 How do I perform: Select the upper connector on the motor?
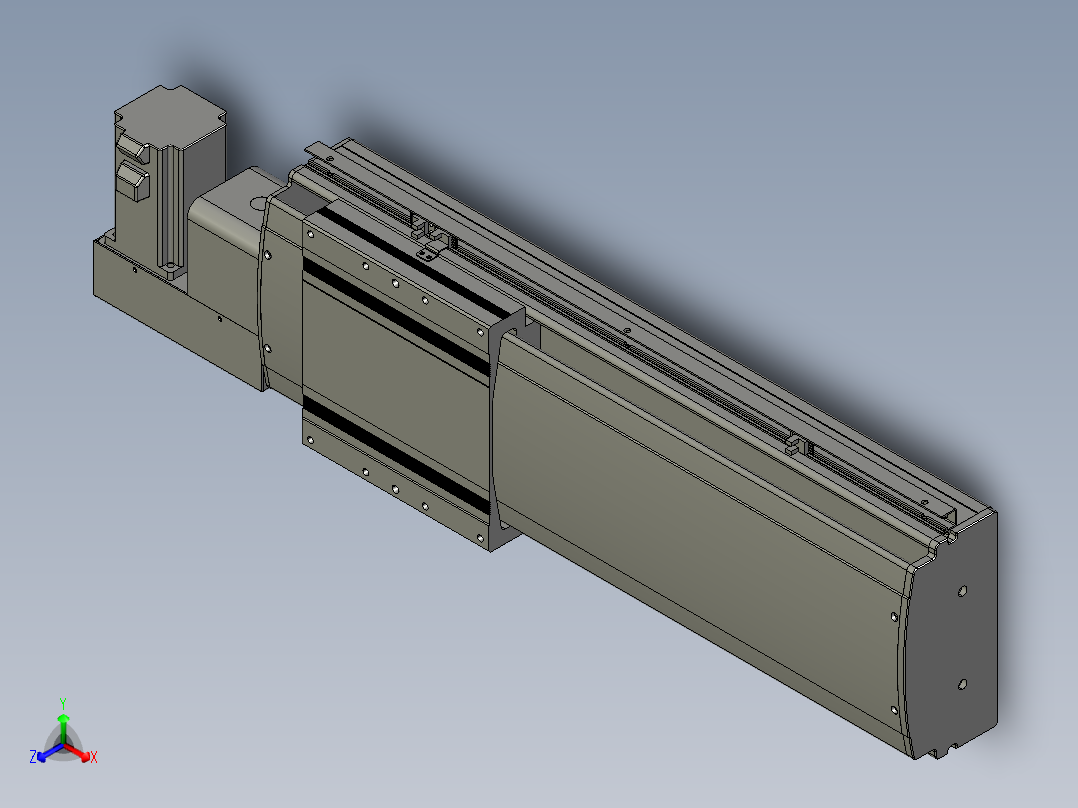pyautogui.click(x=133, y=149)
